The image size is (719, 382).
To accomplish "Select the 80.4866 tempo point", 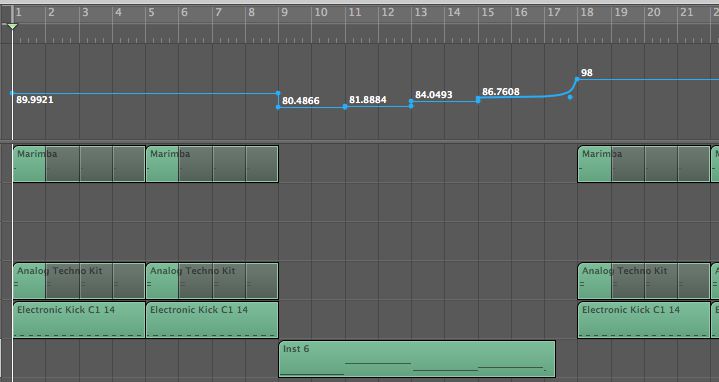I will point(278,107).
